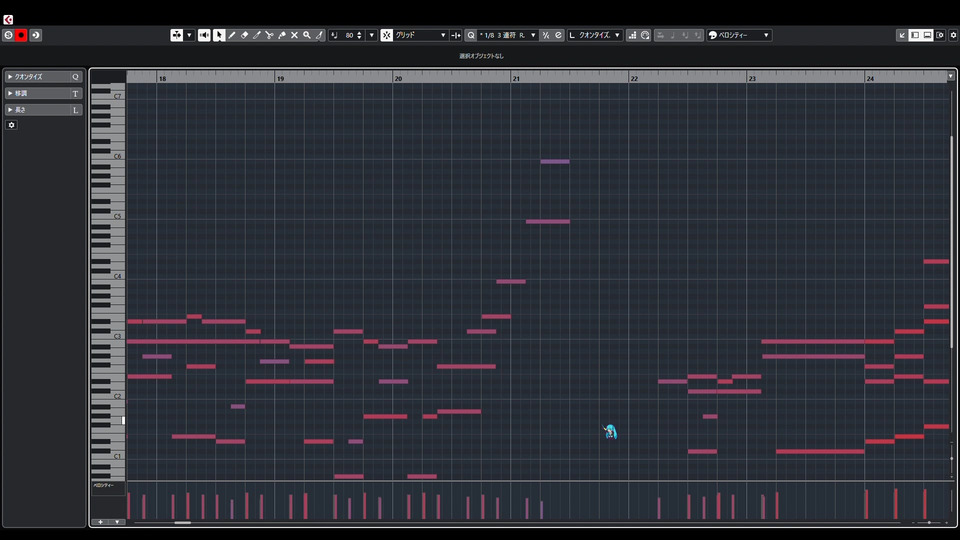Toggle Acoustic Feedback speaker button
The image size is (960, 540).
[x=204, y=36]
